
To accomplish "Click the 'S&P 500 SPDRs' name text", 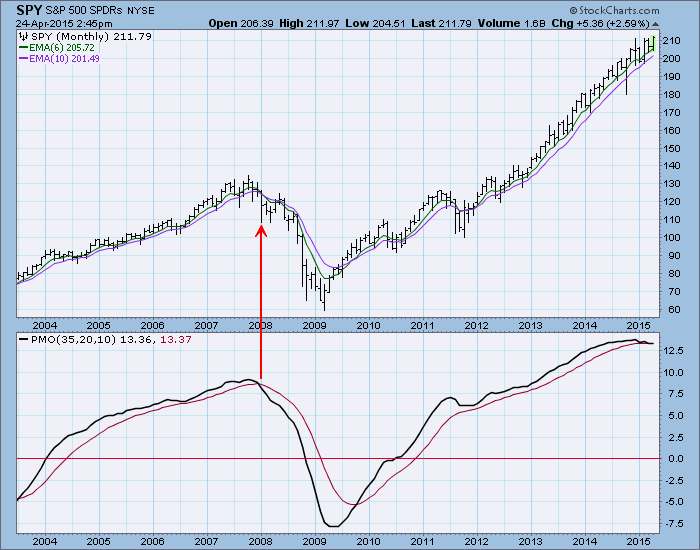I will 84,11.
